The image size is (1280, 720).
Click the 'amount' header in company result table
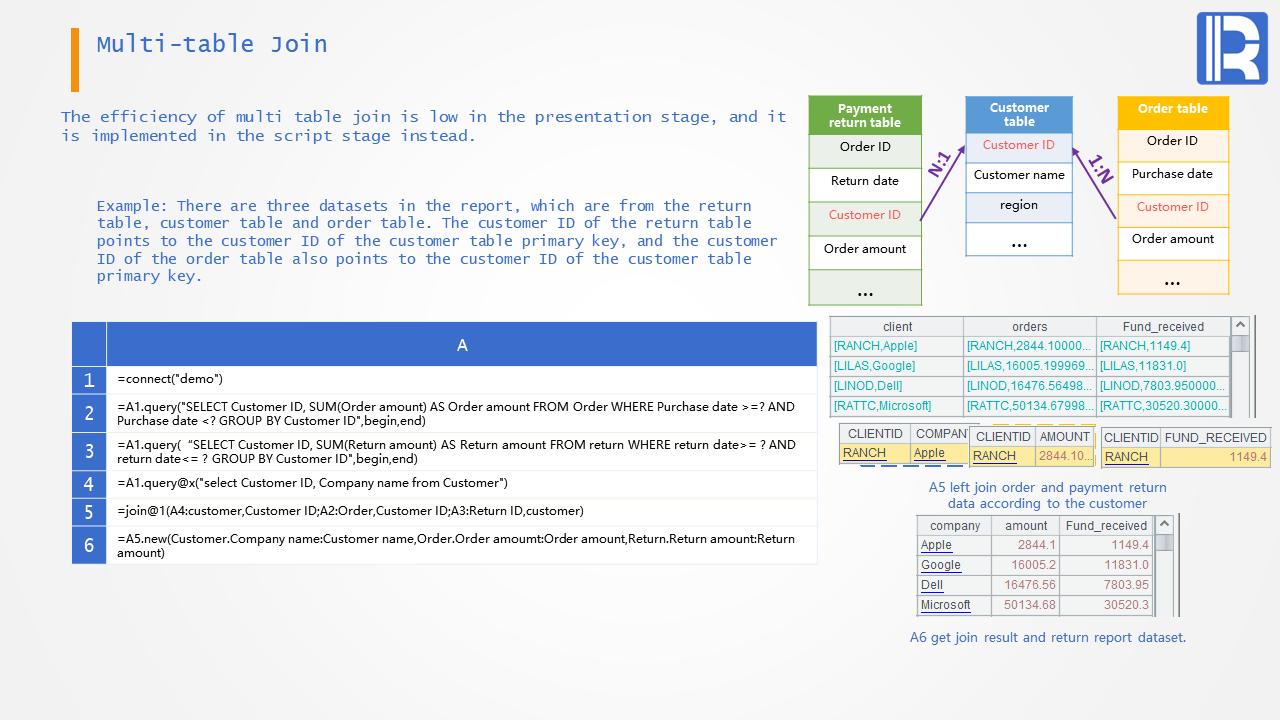[1026, 526]
